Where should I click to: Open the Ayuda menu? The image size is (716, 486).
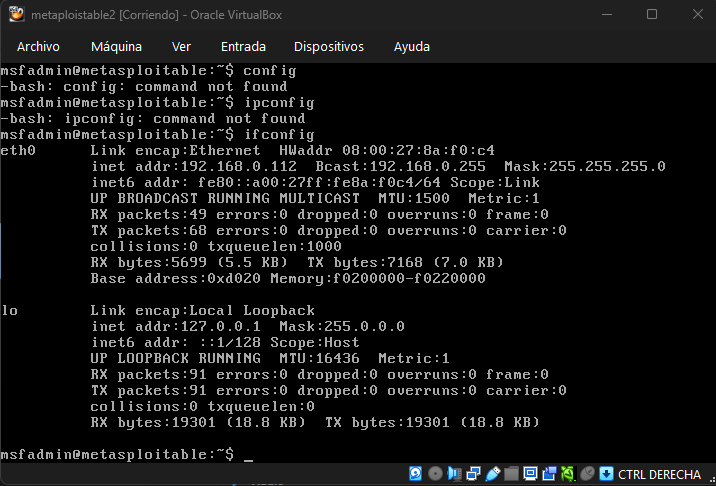412,47
